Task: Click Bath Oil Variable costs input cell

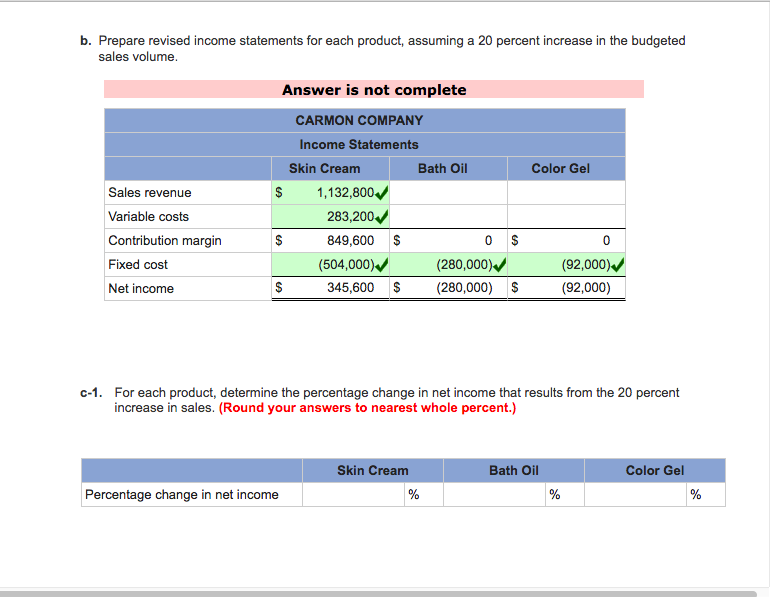Action: click(x=448, y=217)
